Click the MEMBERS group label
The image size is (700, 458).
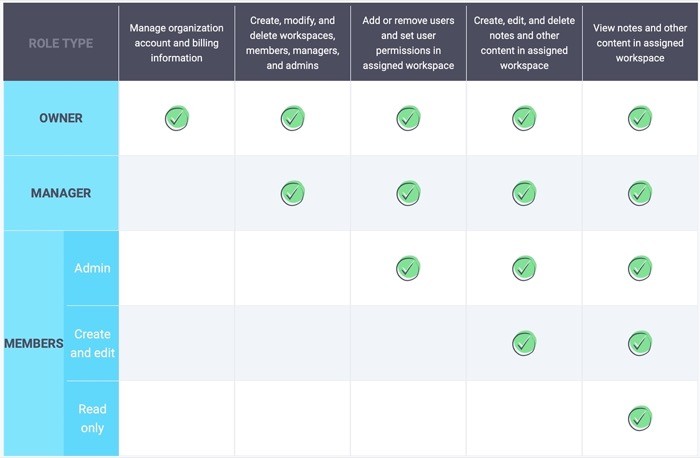pyautogui.click(x=33, y=343)
